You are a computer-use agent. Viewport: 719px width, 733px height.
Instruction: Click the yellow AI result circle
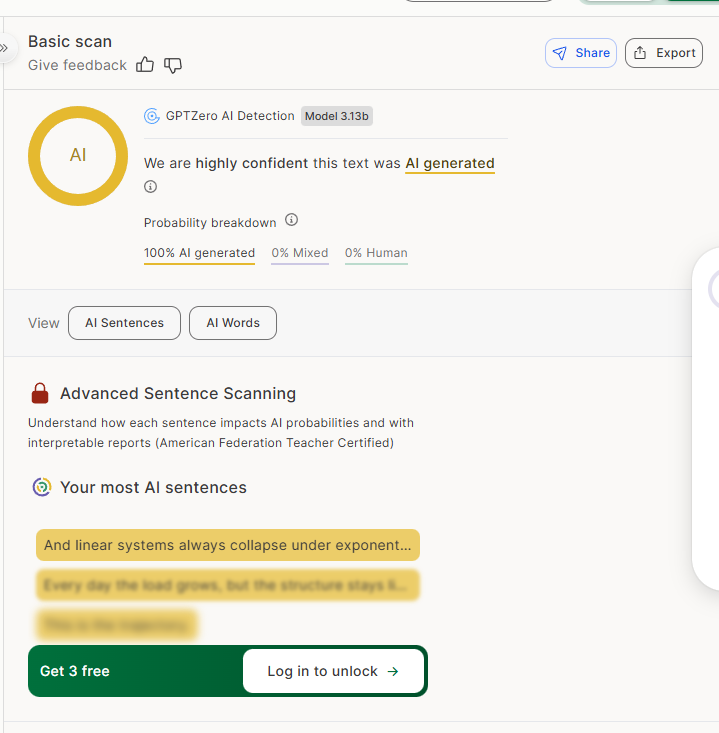[x=78, y=156]
